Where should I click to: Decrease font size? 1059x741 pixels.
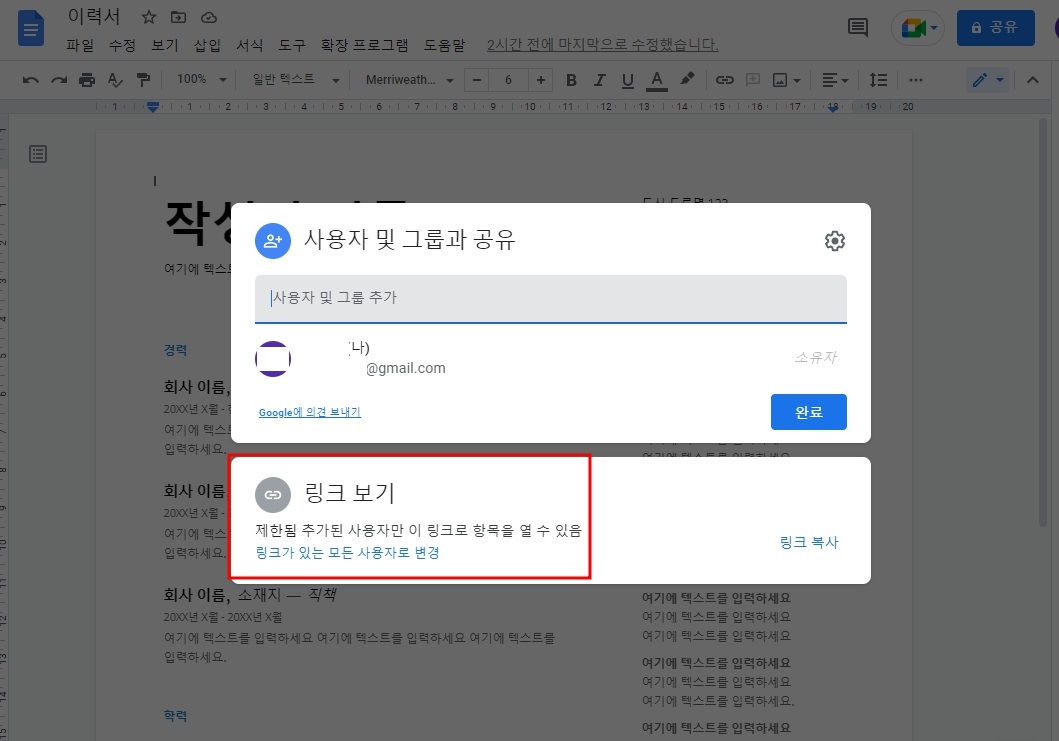477,80
